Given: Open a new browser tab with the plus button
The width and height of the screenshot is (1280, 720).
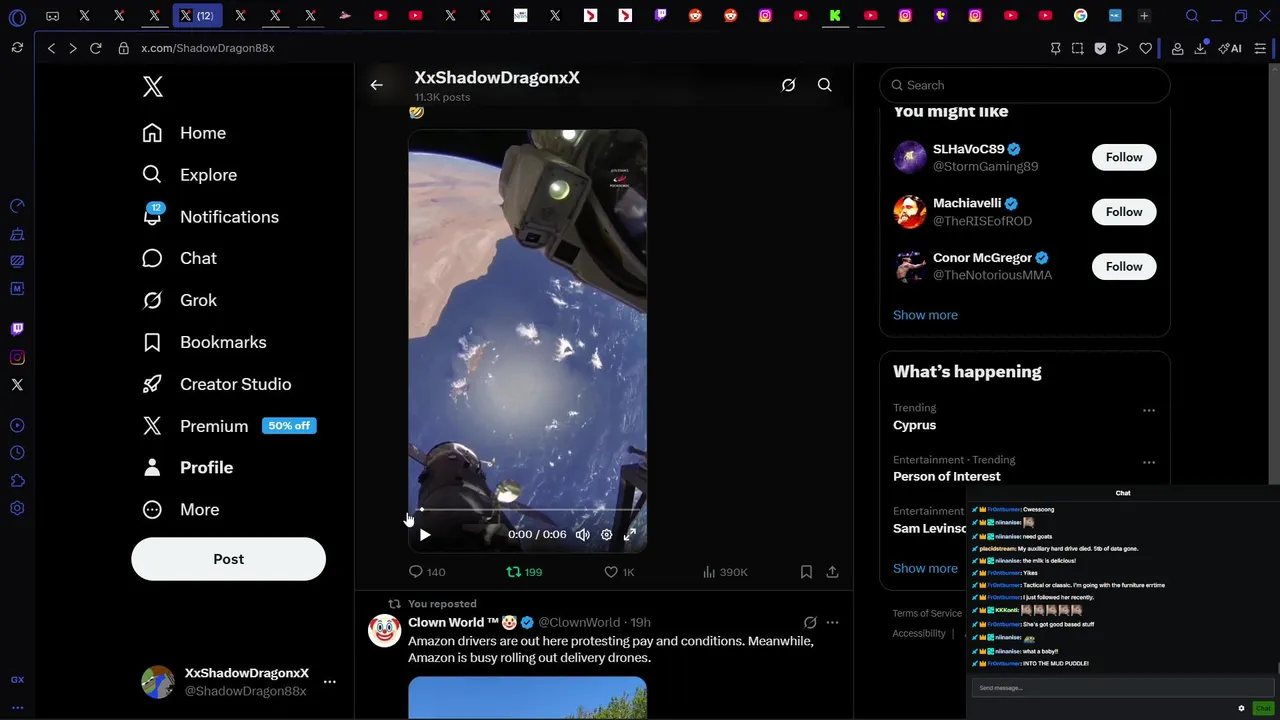Looking at the screenshot, I should pyautogui.click(x=1144, y=16).
